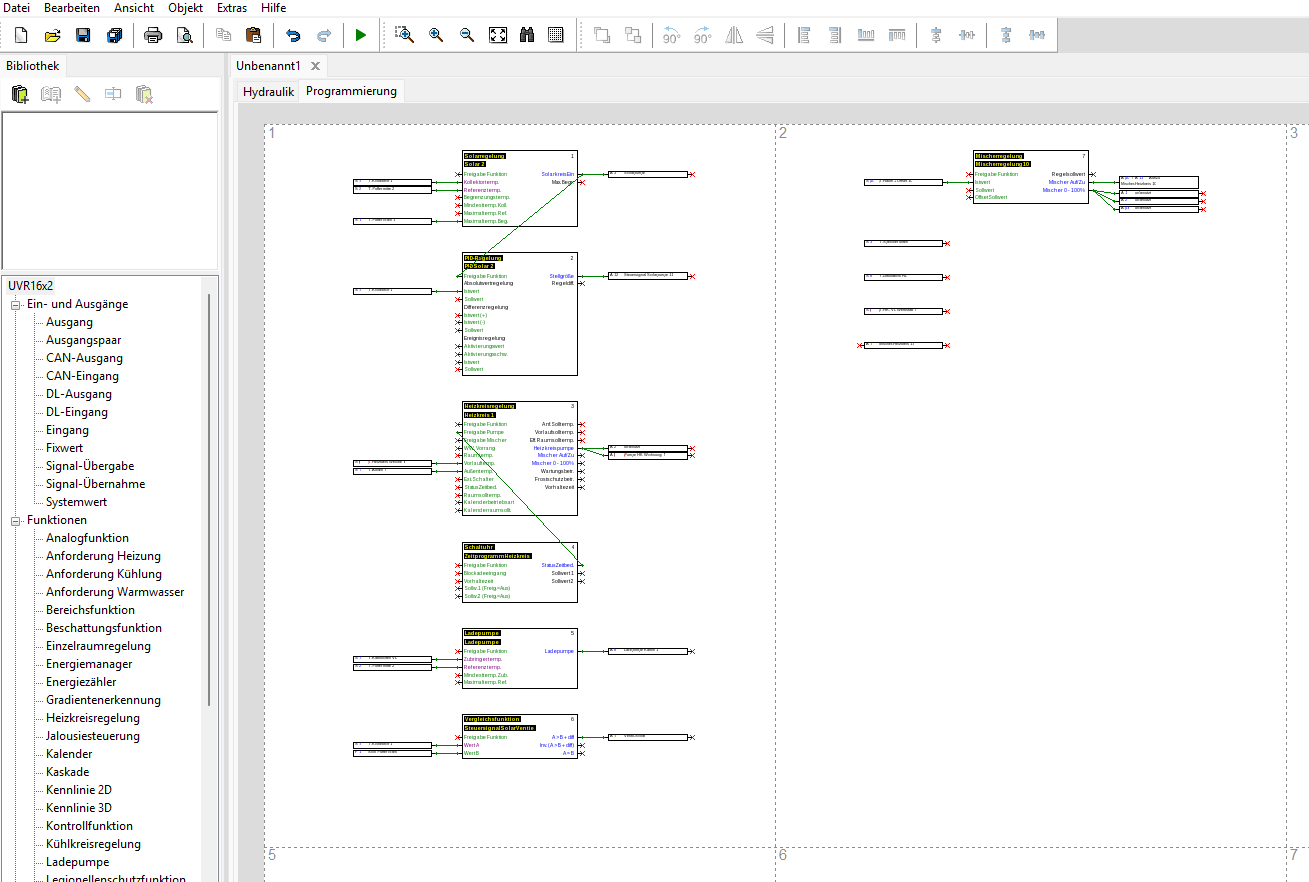Select CAN-Eingang in the tree
This screenshot has height=882, width=1309.
click(82, 376)
